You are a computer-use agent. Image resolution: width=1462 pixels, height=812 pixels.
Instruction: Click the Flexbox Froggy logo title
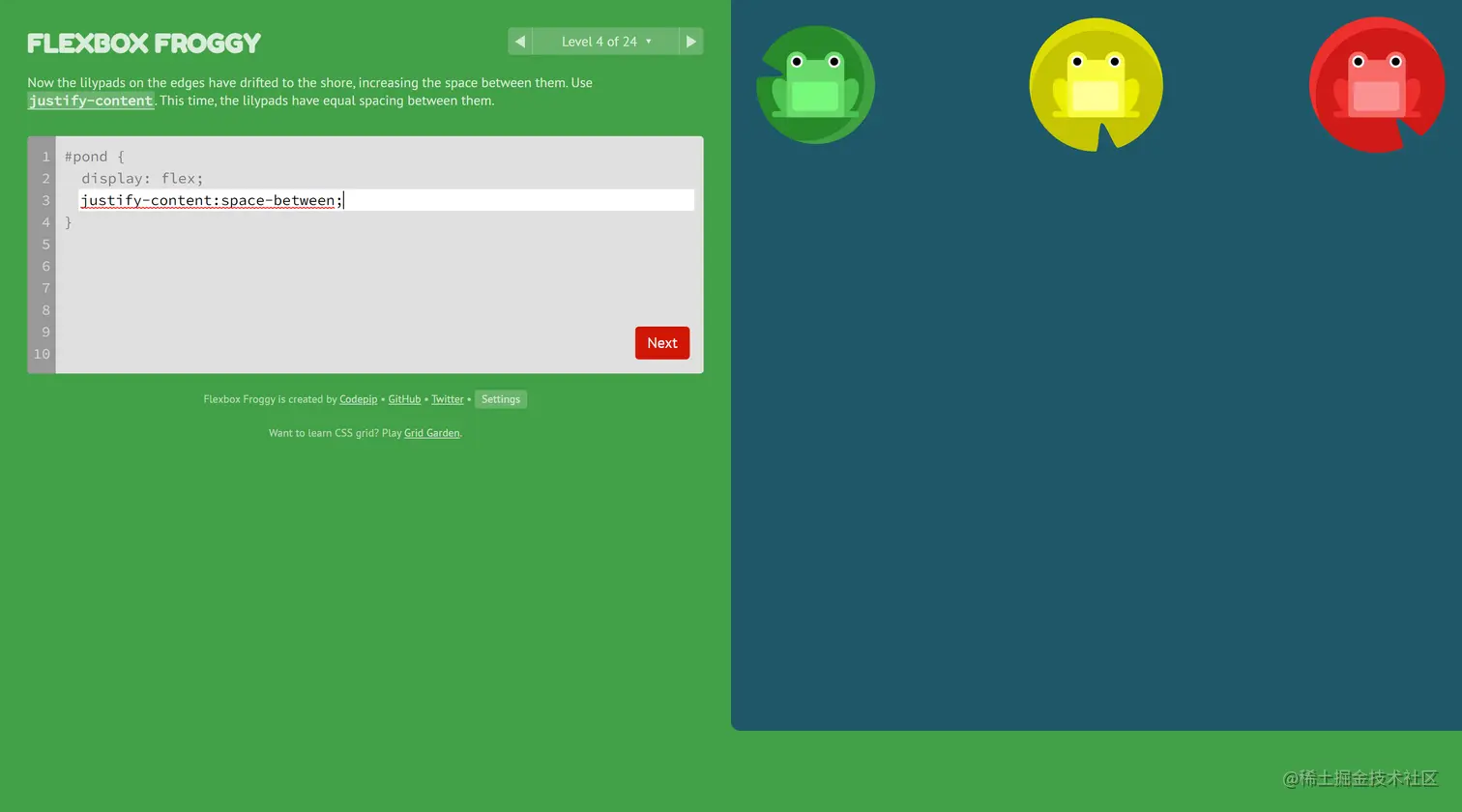point(144,43)
